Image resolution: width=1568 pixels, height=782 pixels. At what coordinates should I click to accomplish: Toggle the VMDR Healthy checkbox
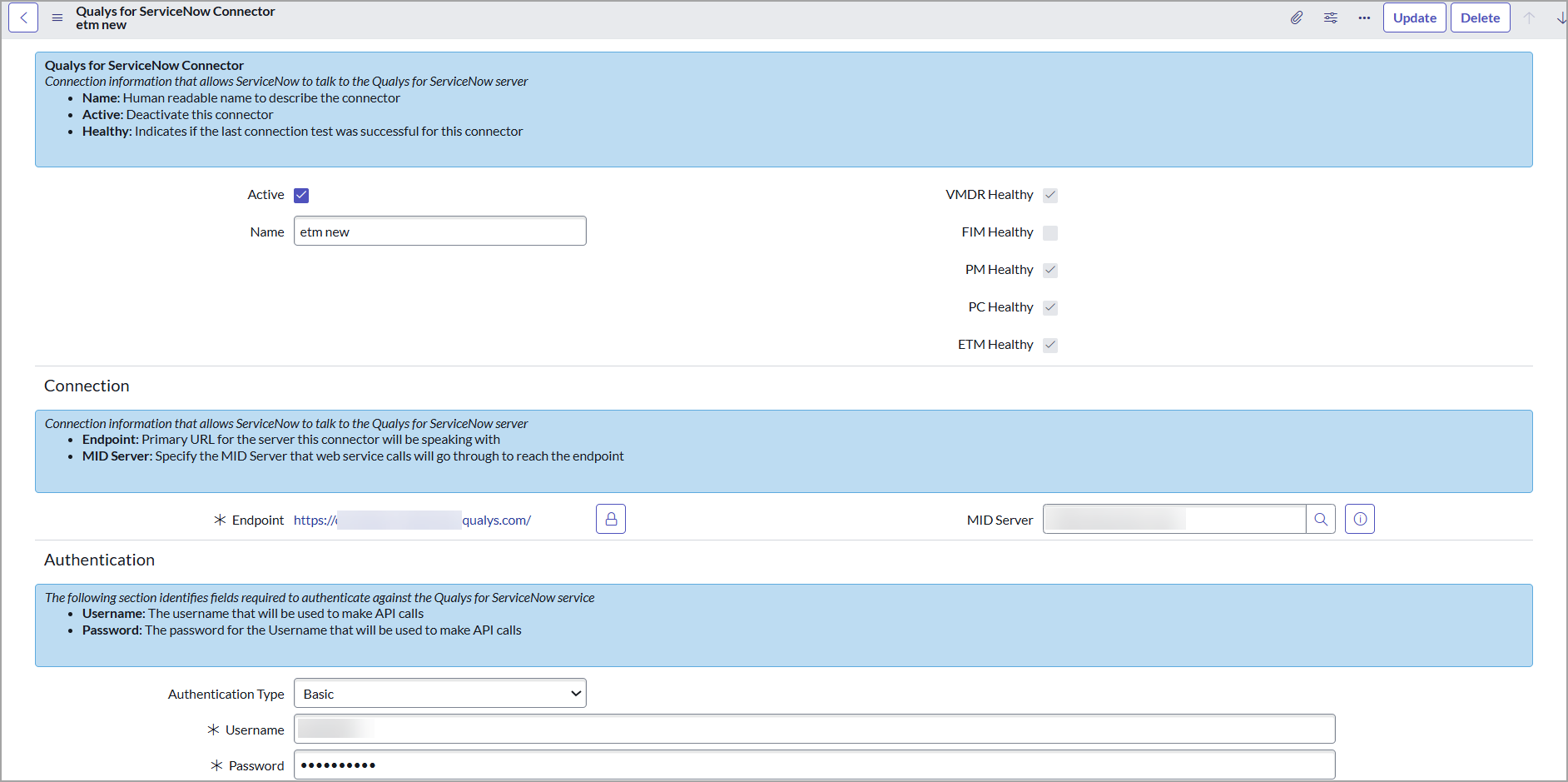pos(1050,195)
